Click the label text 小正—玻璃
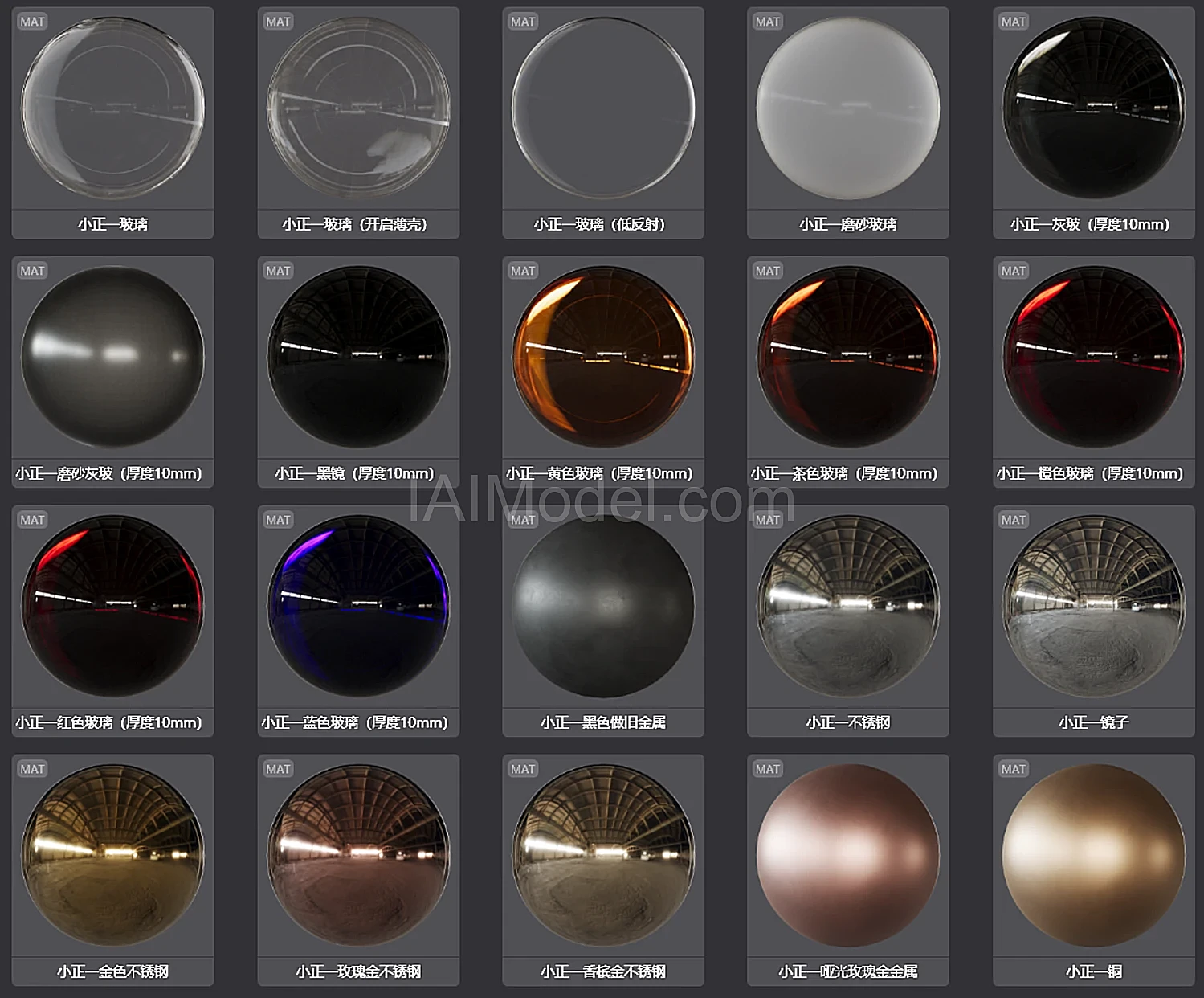 point(112,224)
